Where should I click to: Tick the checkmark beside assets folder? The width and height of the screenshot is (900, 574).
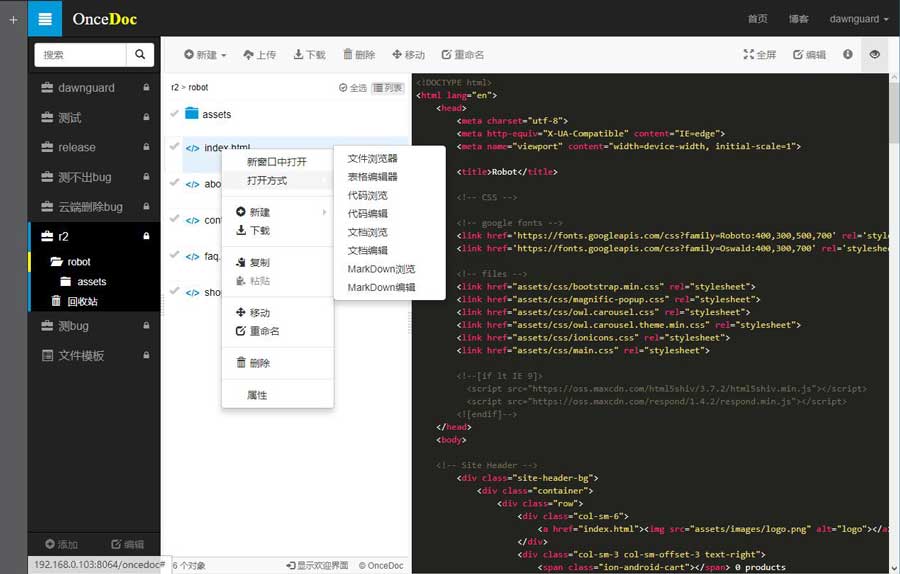[x=174, y=114]
